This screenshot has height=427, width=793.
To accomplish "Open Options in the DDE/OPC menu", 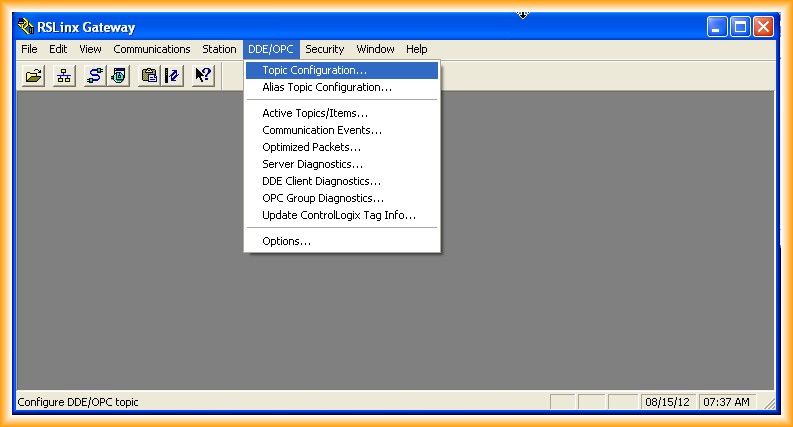I will click(x=286, y=241).
